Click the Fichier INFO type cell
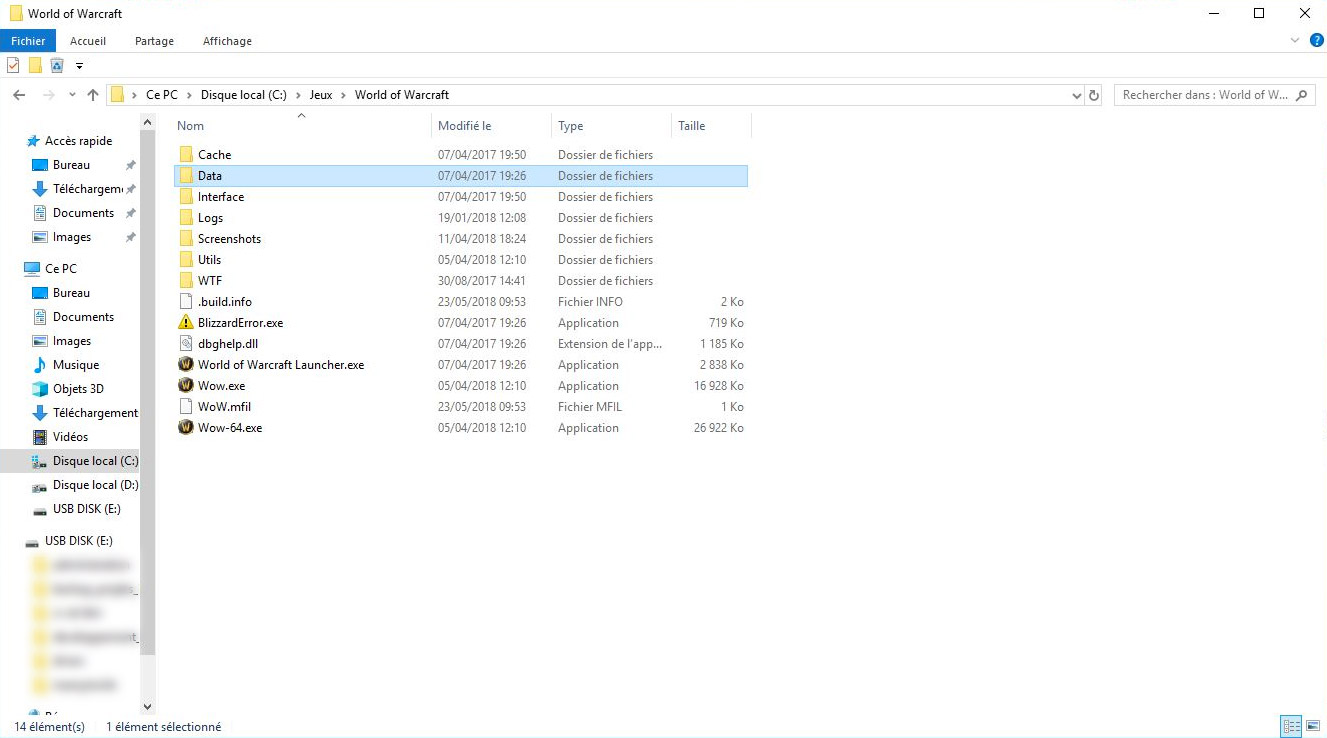 pyautogui.click(x=590, y=302)
